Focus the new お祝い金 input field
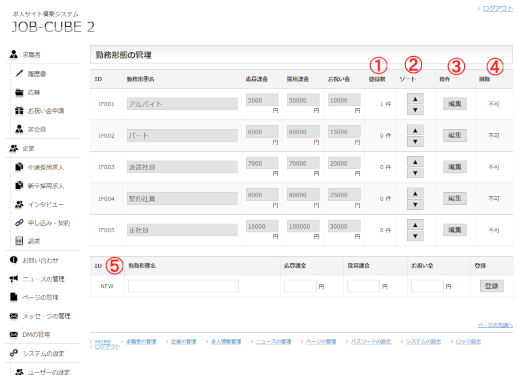This screenshot has height=375, width=518. (x=427, y=286)
